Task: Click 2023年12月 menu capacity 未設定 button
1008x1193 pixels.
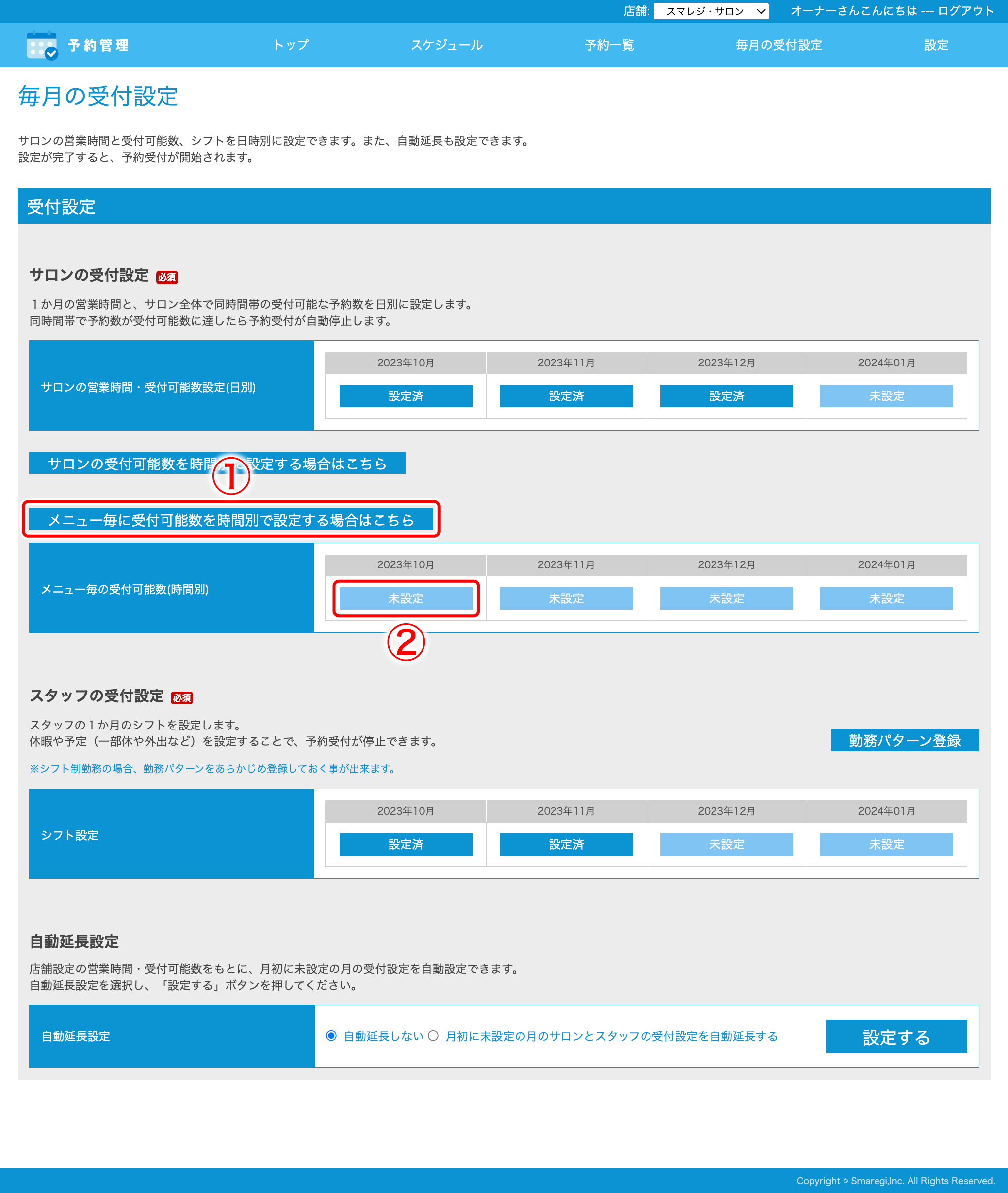Action: click(x=726, y=598)
